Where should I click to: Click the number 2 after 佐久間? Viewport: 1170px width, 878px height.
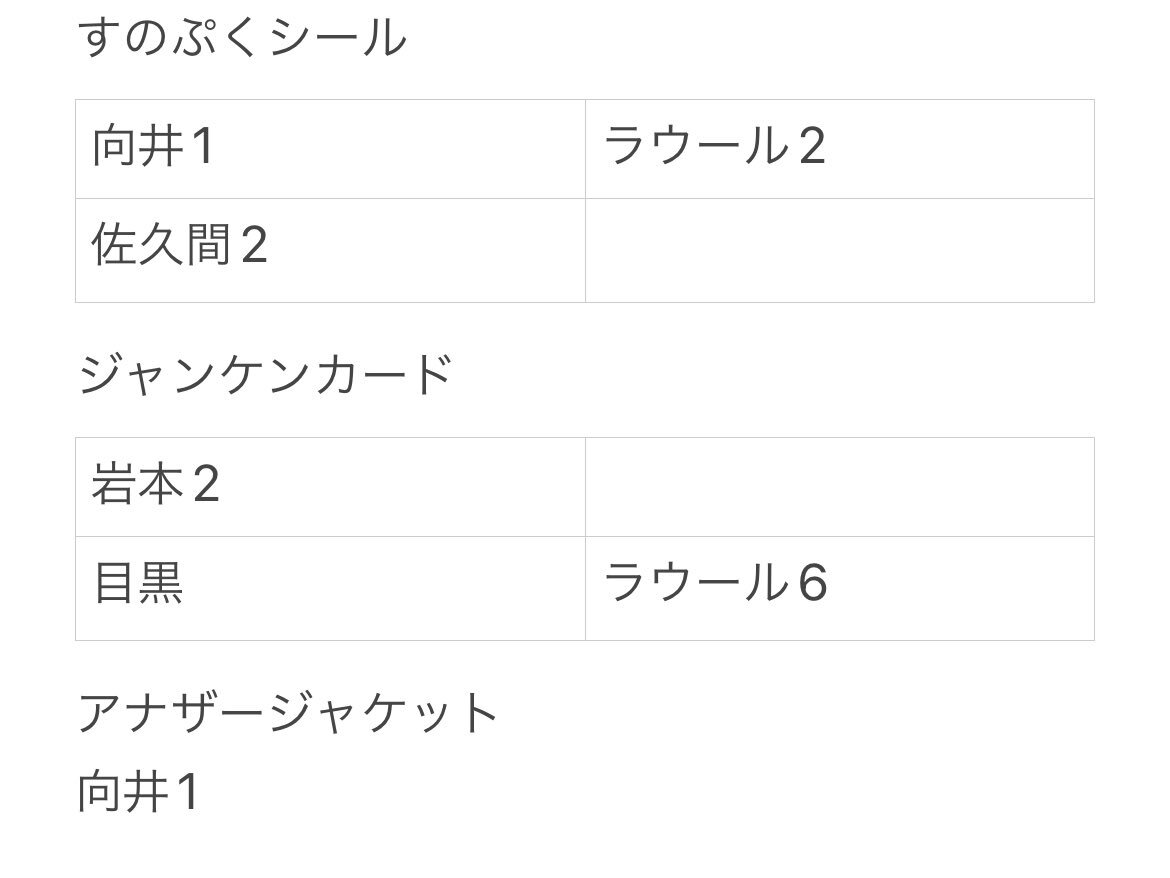point(254,245)
